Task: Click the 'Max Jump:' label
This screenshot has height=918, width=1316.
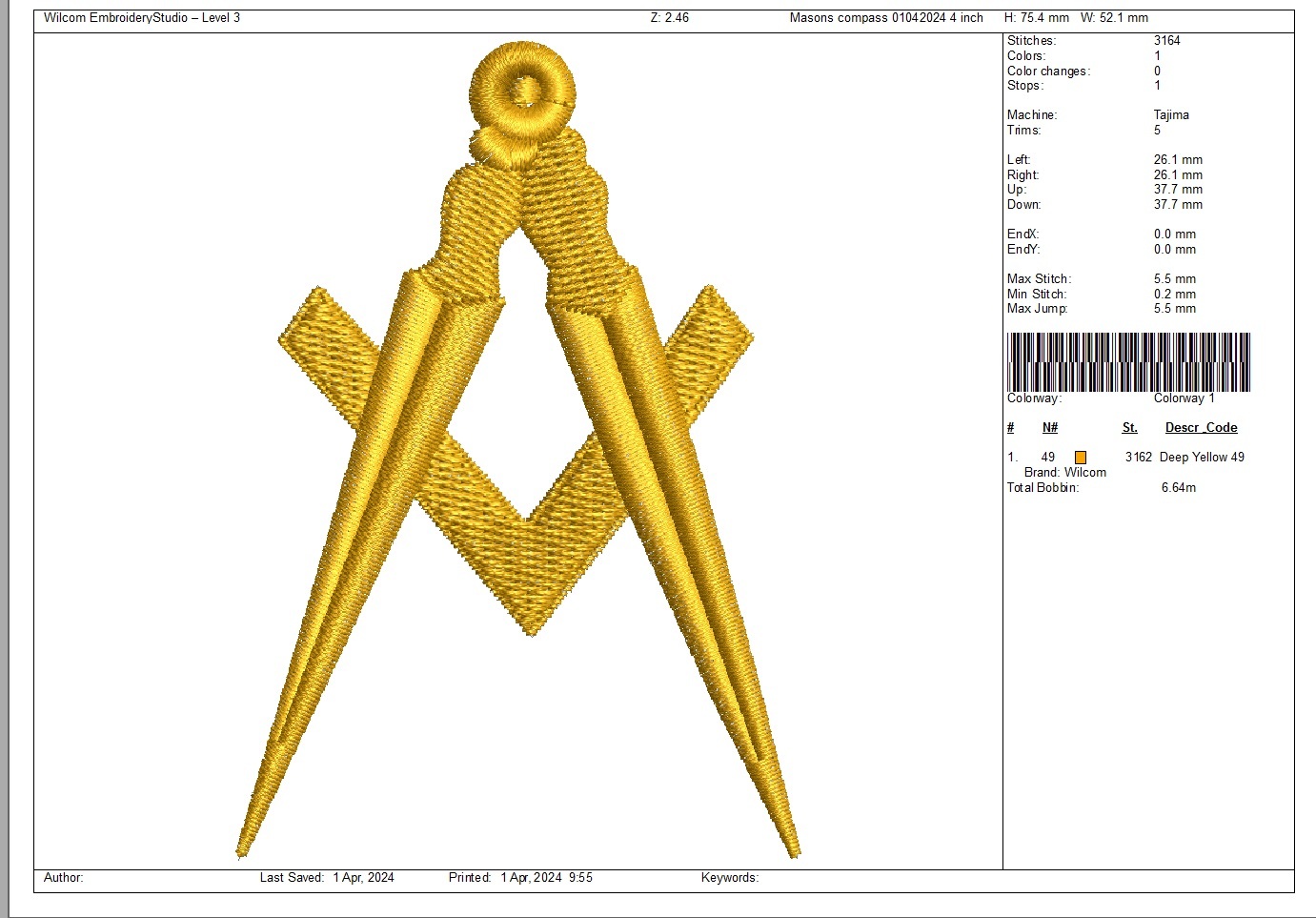Action: (x=1038, y=309)
